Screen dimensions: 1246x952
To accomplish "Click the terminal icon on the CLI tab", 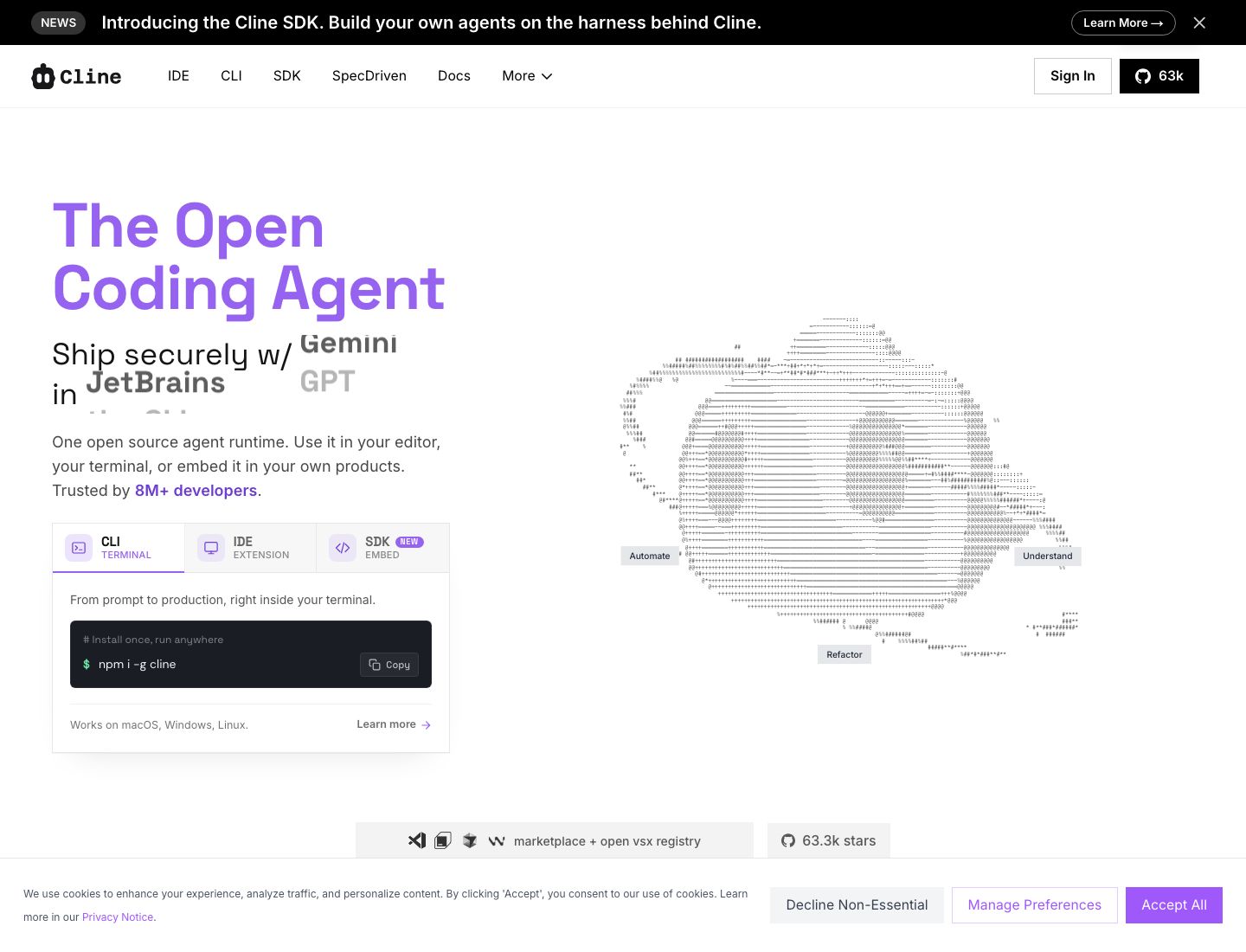I will coord(79,548).
